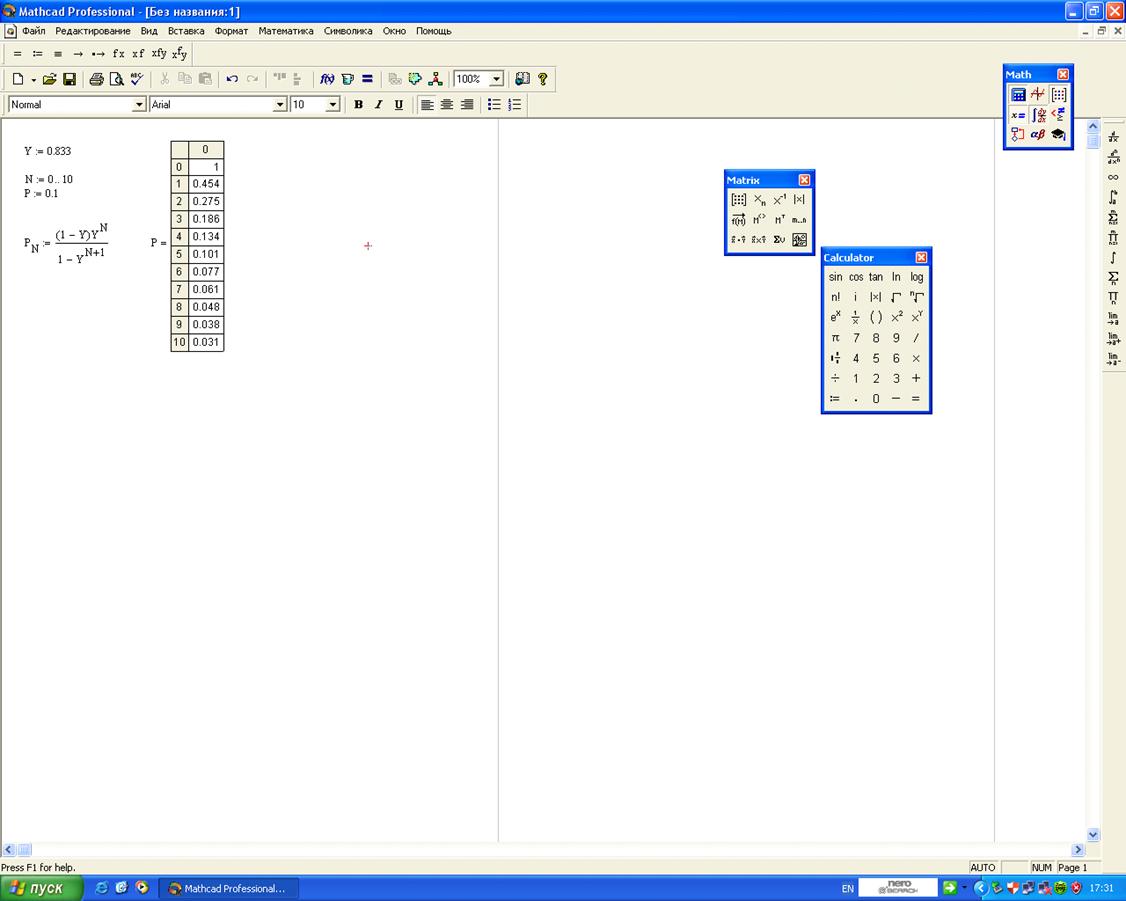Open the Graph palette in Math panel
Screen dimensions: 1126x901
(x=1038, y=95)
